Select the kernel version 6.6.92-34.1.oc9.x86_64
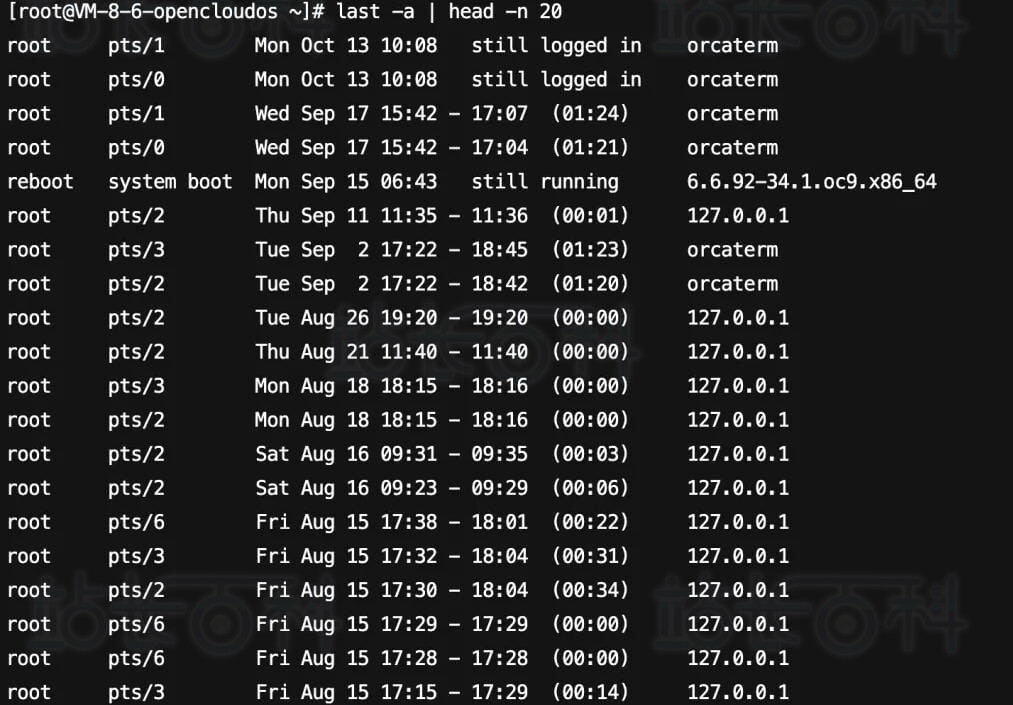 point(811,182)
